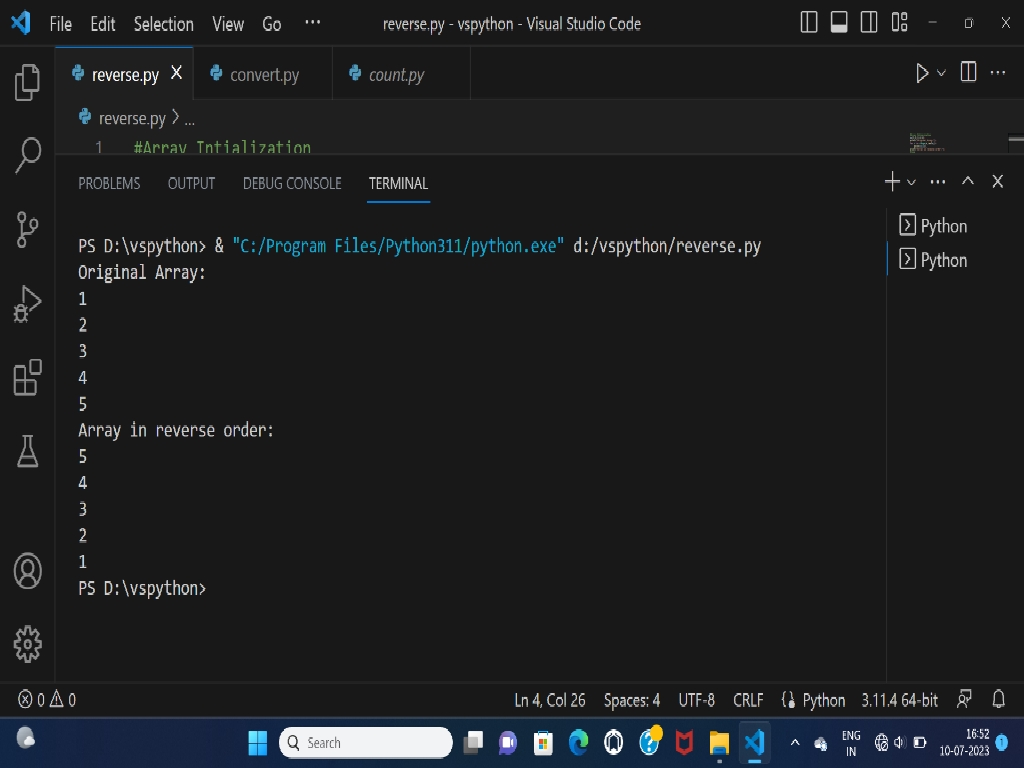
Task: Switch to the convert.py editor tab
Action: [x=264, y=74]
